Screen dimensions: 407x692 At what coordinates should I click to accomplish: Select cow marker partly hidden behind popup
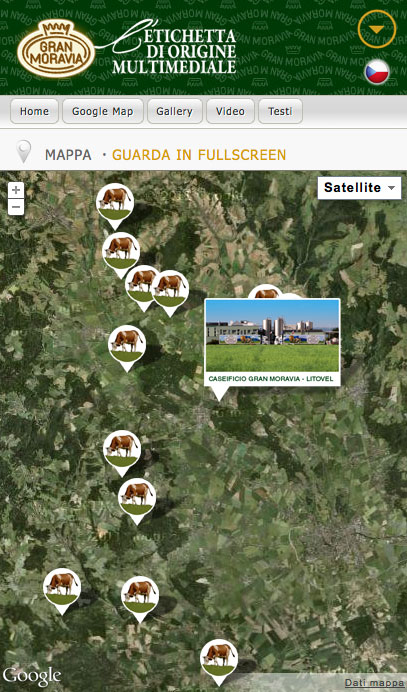pos(265,292)
